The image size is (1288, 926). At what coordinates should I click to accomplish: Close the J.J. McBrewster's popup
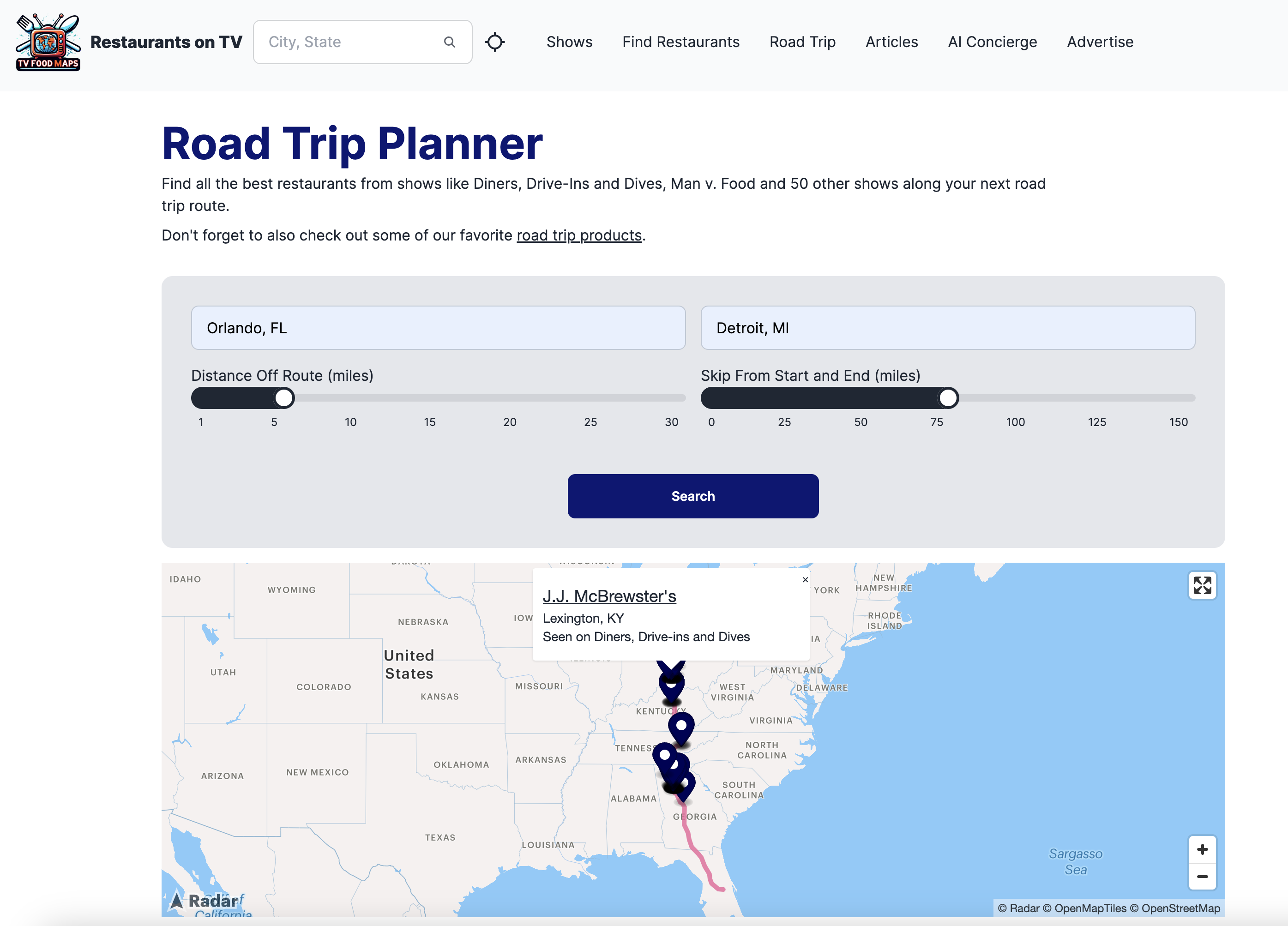click(805, 580)
